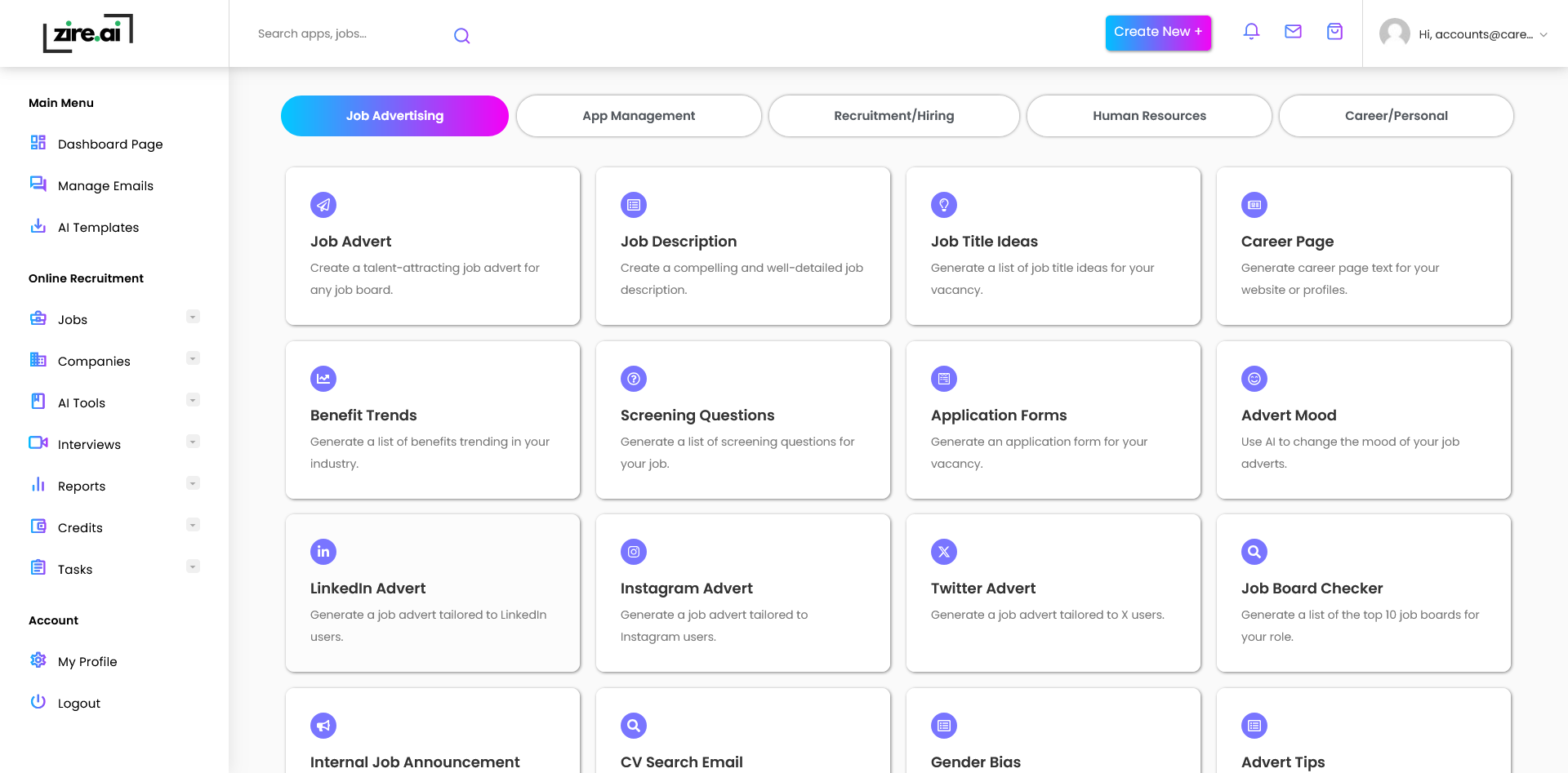This screenshot has height=773, width=1568.
Task: Click the Advert Mood smiley icon
Action: [1254, 379]
